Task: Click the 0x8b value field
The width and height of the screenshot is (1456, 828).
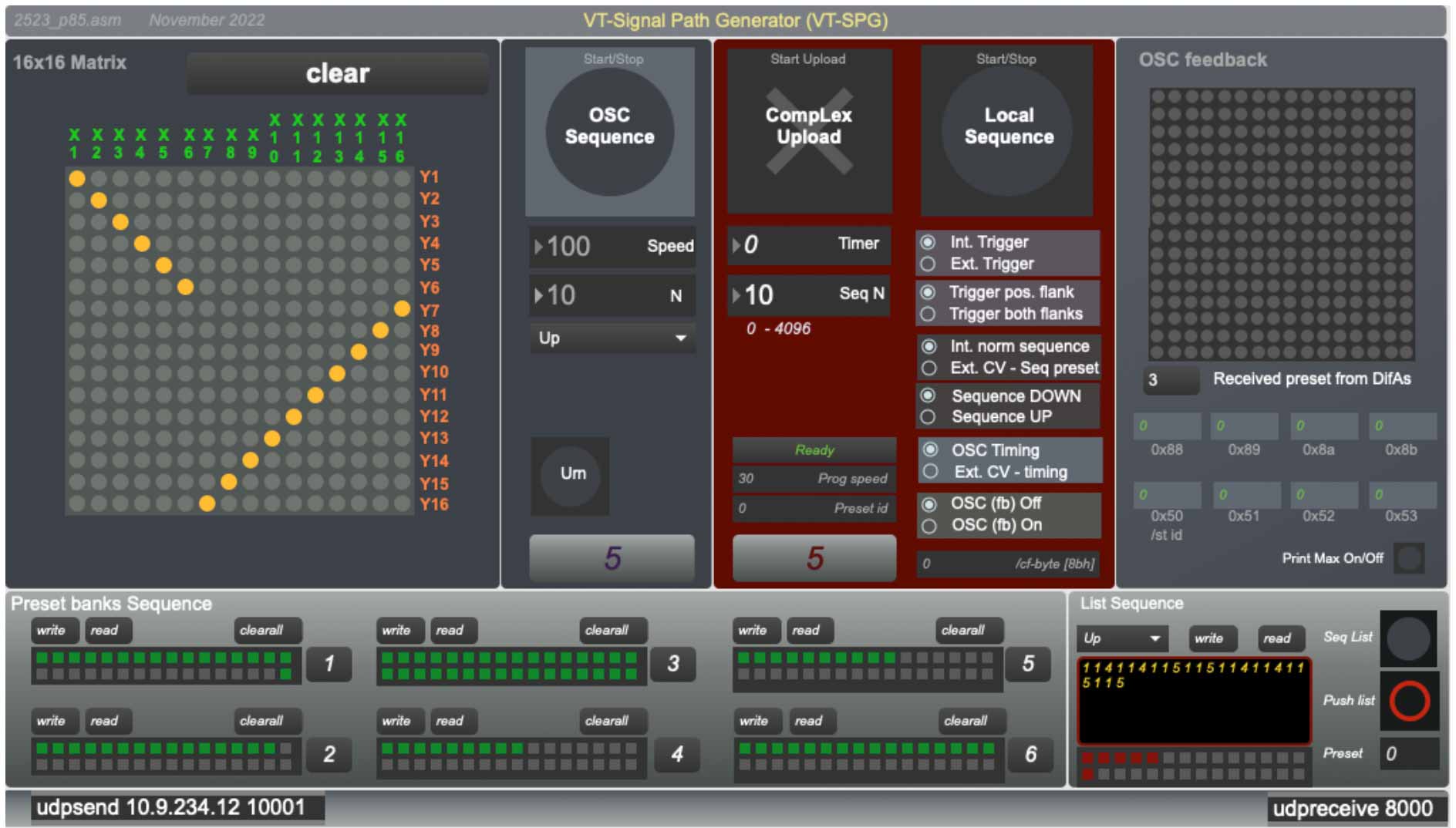Action: point(1403,426)
